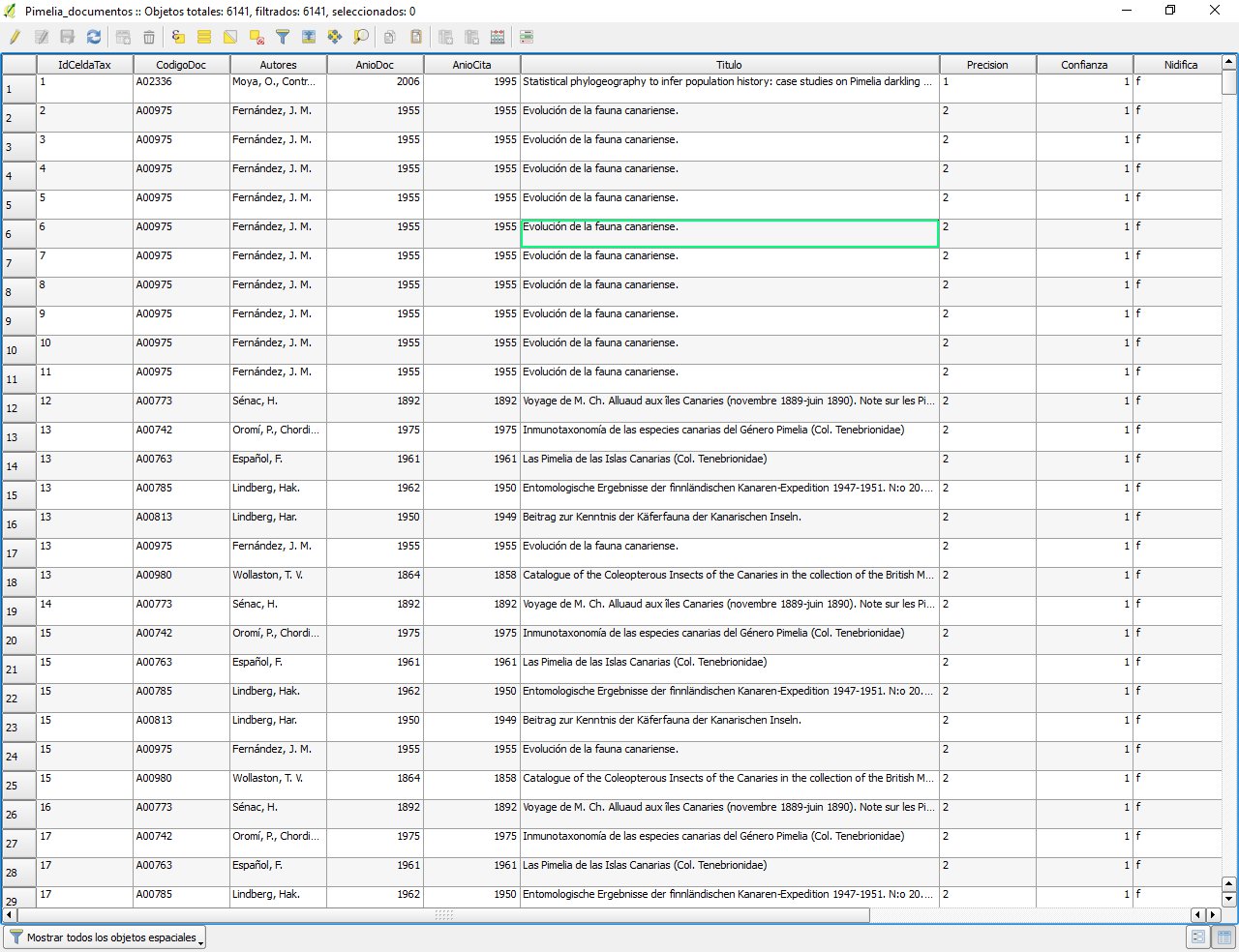The image size is (1239, 952).
Task: Click the vertical scrollbar down arrow
Action: (1229, 899)
